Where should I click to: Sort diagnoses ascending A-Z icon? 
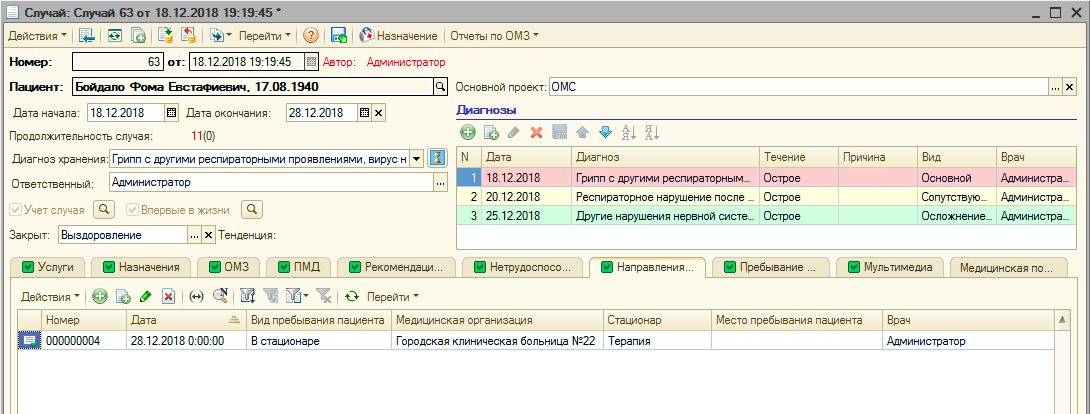tap(629, 132)
